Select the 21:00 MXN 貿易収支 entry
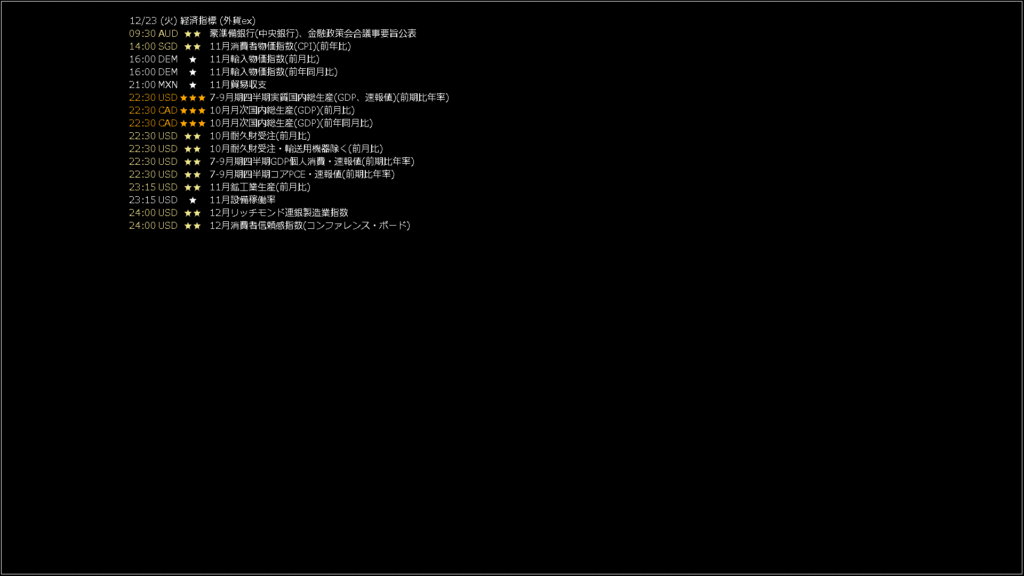This screenshot has width=1024, height=576. (197, 85)
